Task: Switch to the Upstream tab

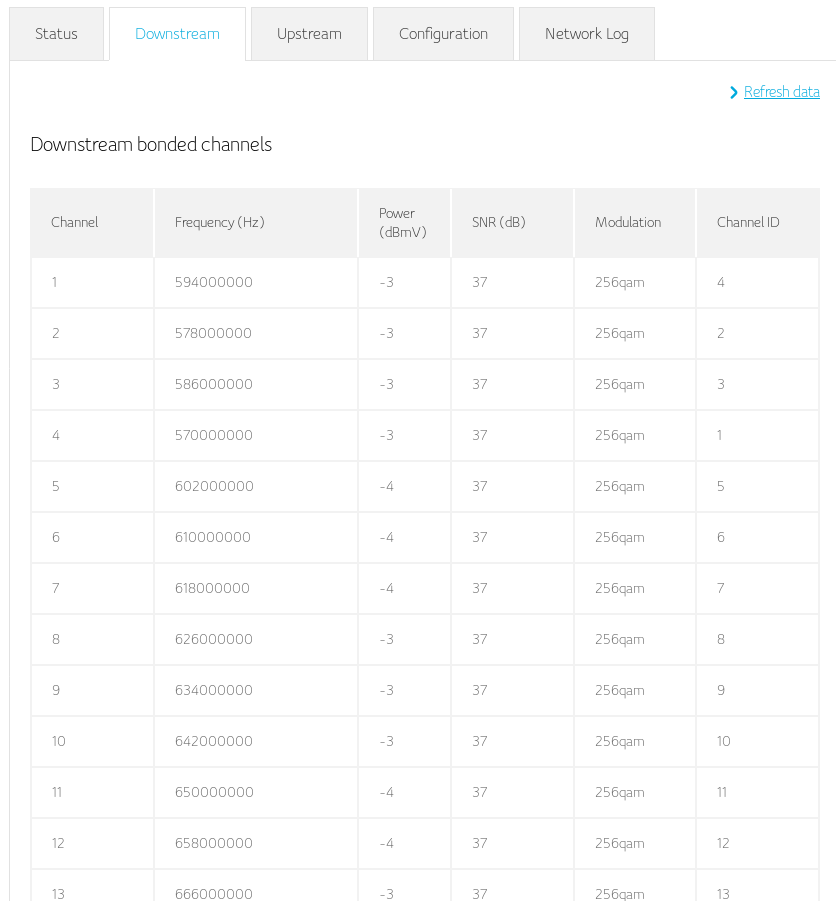Action: tap(309, 34)
